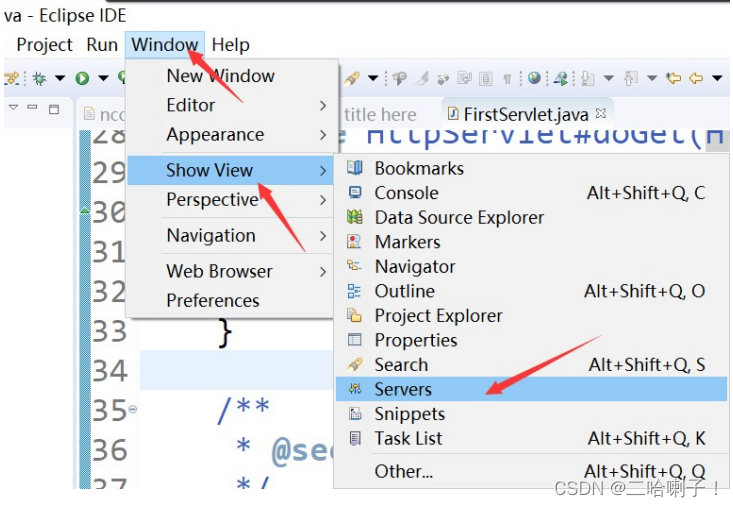Image resolution: width=733 pixels, height=507 pixels.
Task: Click the Project Explorer folder icon
Action: pyautogui.click(x=354, y=315)
